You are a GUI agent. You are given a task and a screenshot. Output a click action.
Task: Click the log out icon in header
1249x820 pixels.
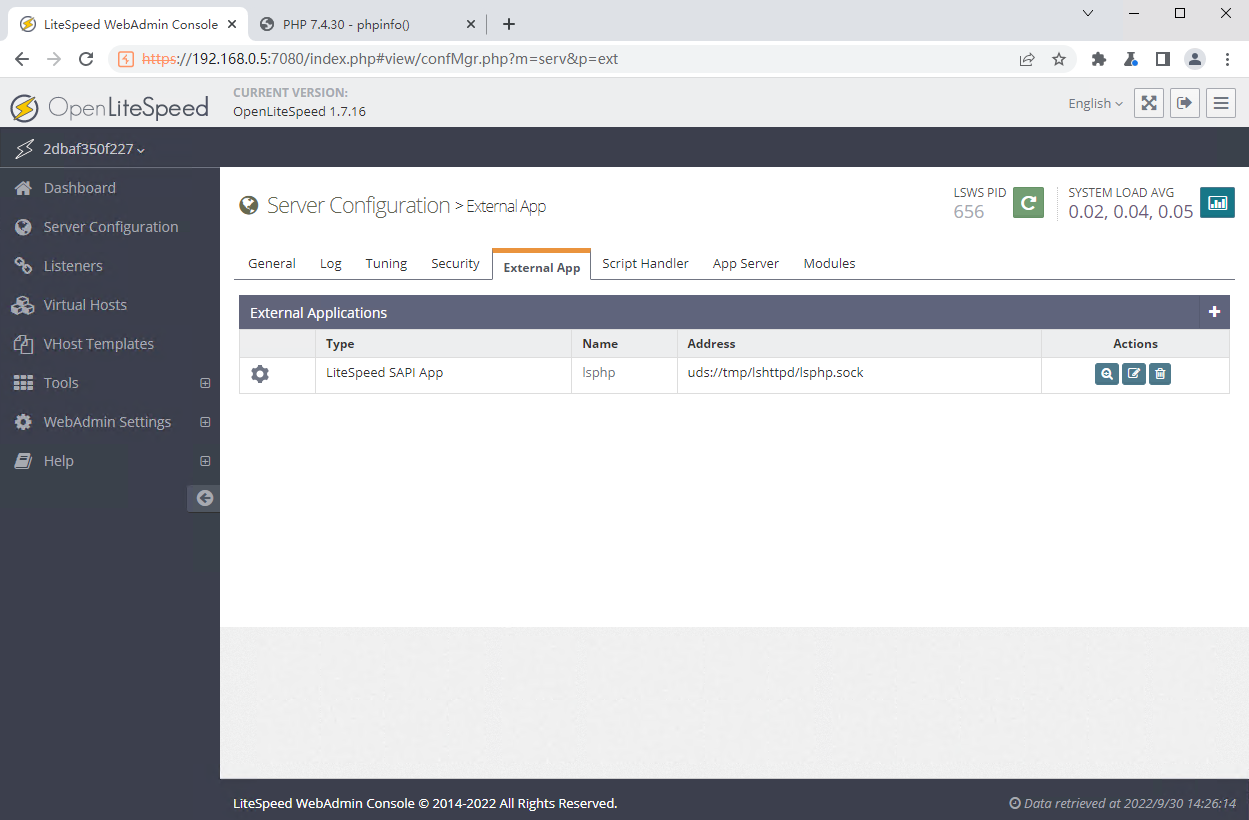1185,103
